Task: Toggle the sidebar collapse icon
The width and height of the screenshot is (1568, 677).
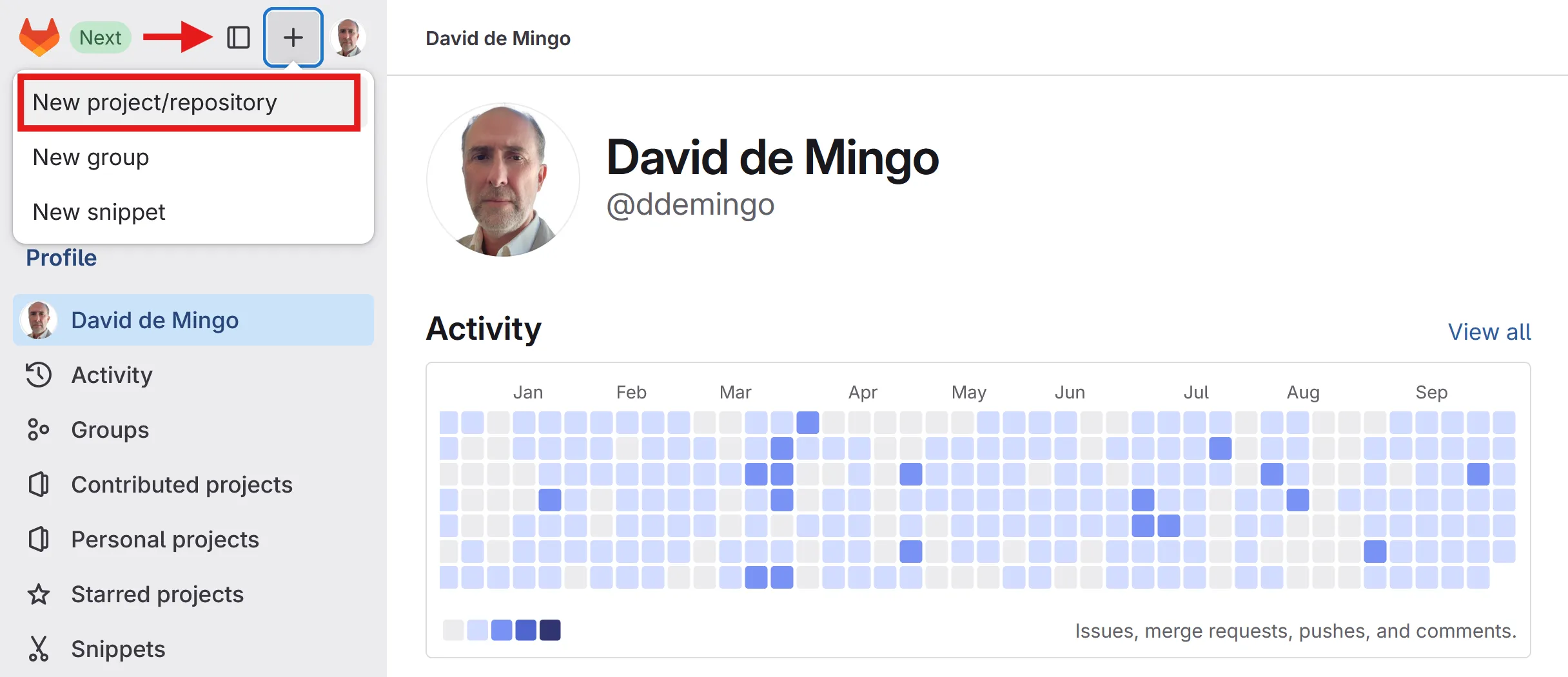Action: tap(239, 37)
